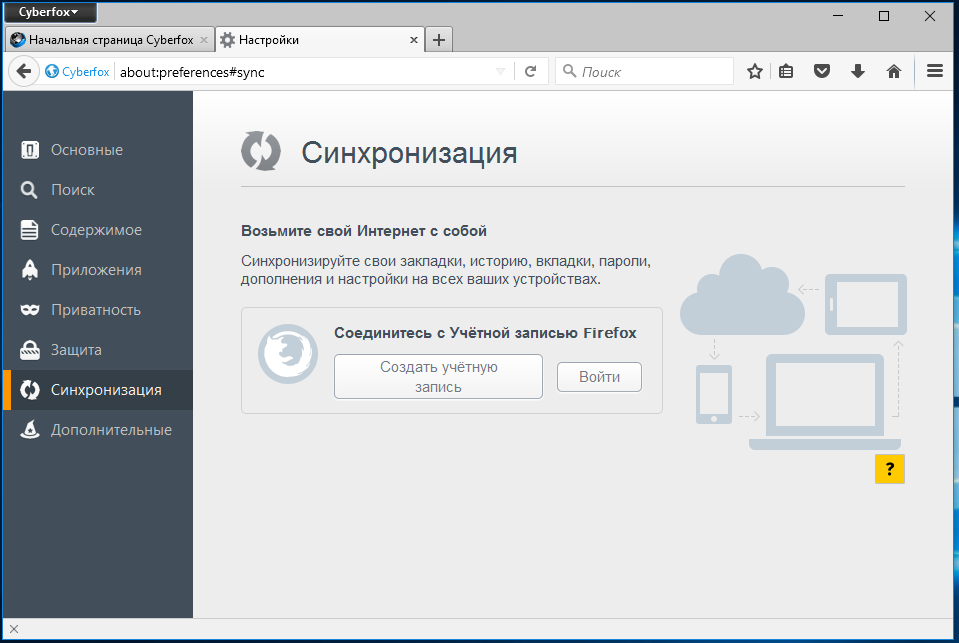Click the Firefox account logo icon

(288, 354)
